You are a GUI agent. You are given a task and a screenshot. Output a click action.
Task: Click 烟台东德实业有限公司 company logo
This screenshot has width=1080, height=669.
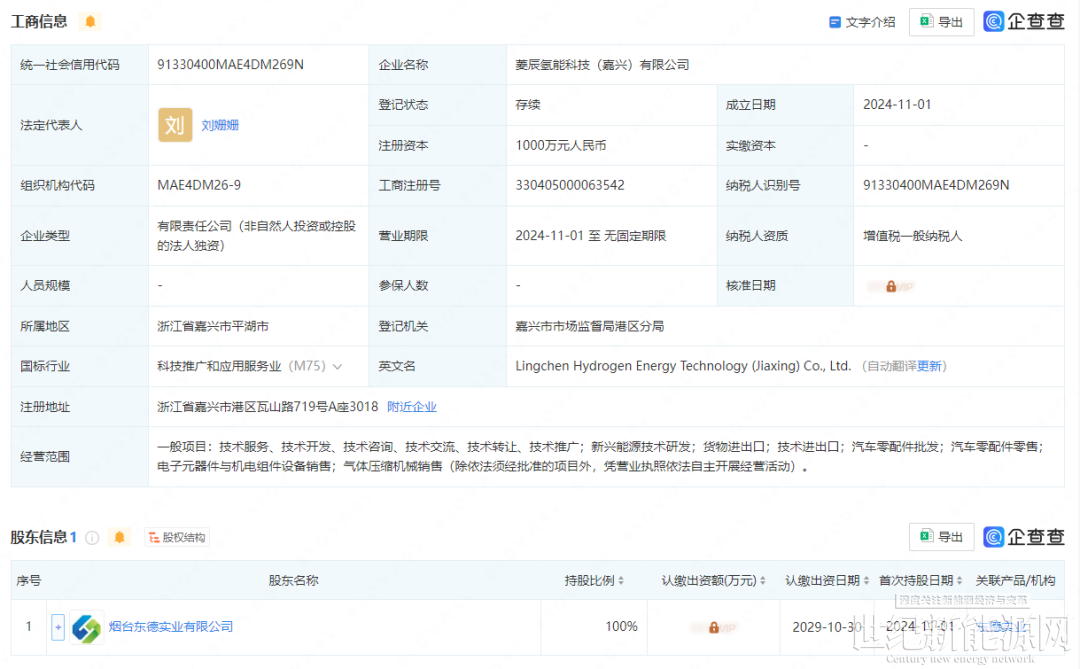pyautogui.click(x=87, y=628)
